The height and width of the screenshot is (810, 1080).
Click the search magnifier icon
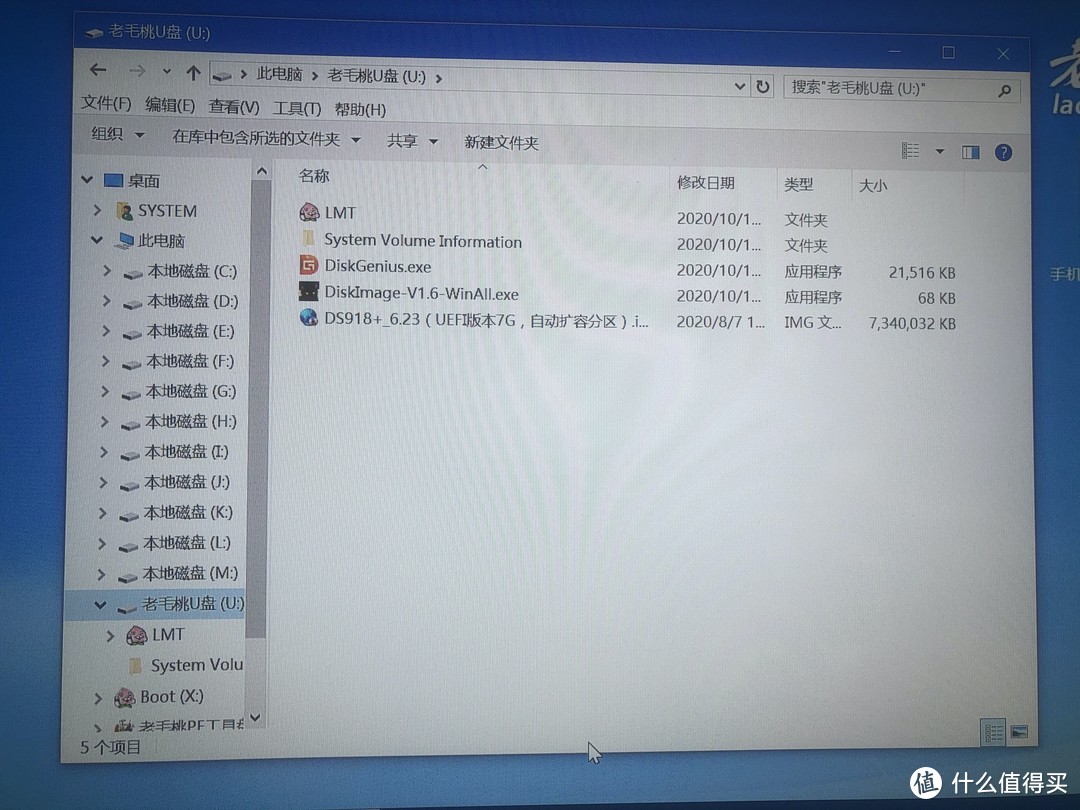pos(1005,90)
